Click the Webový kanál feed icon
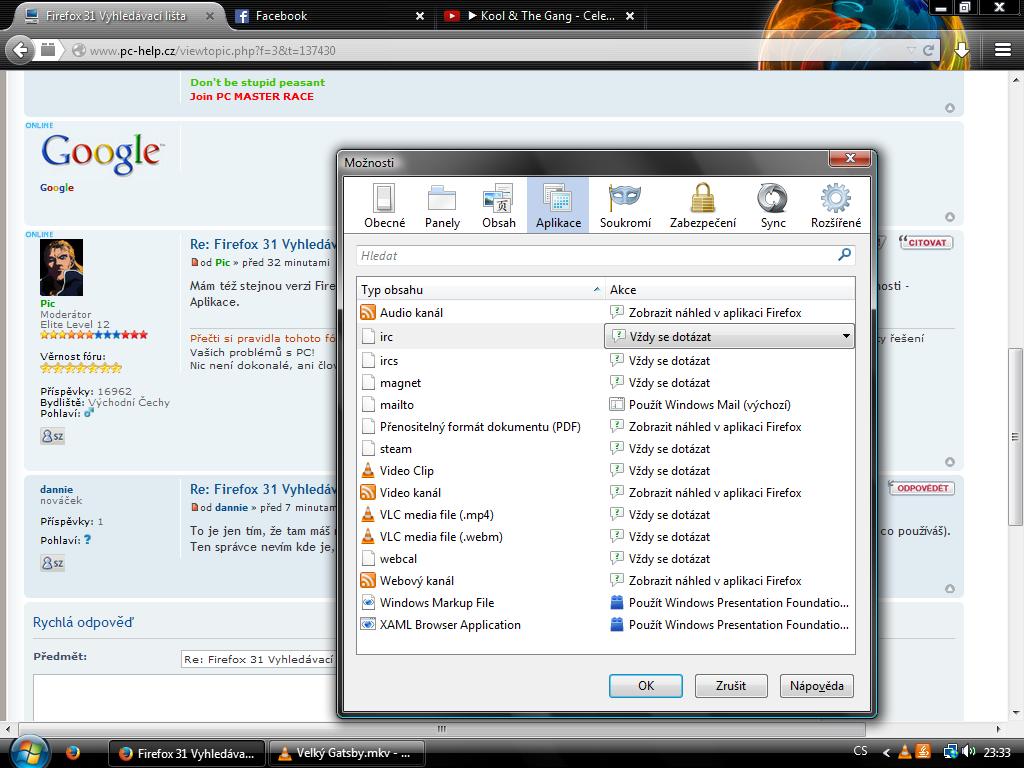This screenshot has width=1024, height=768. 368,580
